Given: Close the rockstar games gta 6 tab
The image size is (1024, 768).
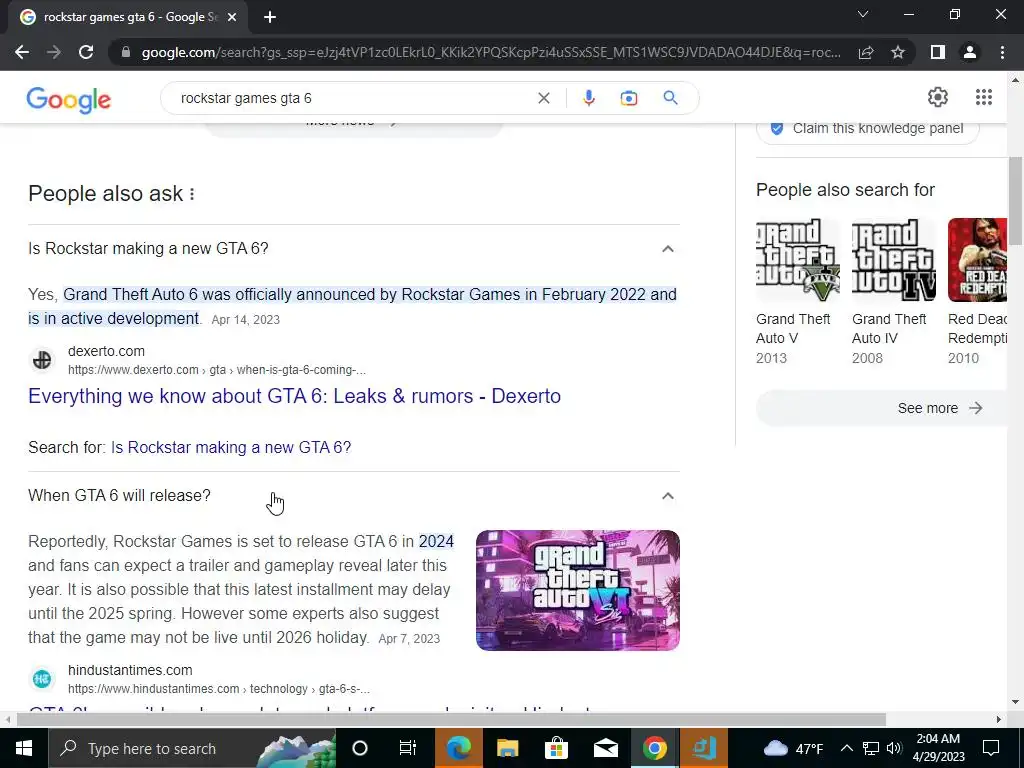Looking at the screenshot, I should (232, 17).
